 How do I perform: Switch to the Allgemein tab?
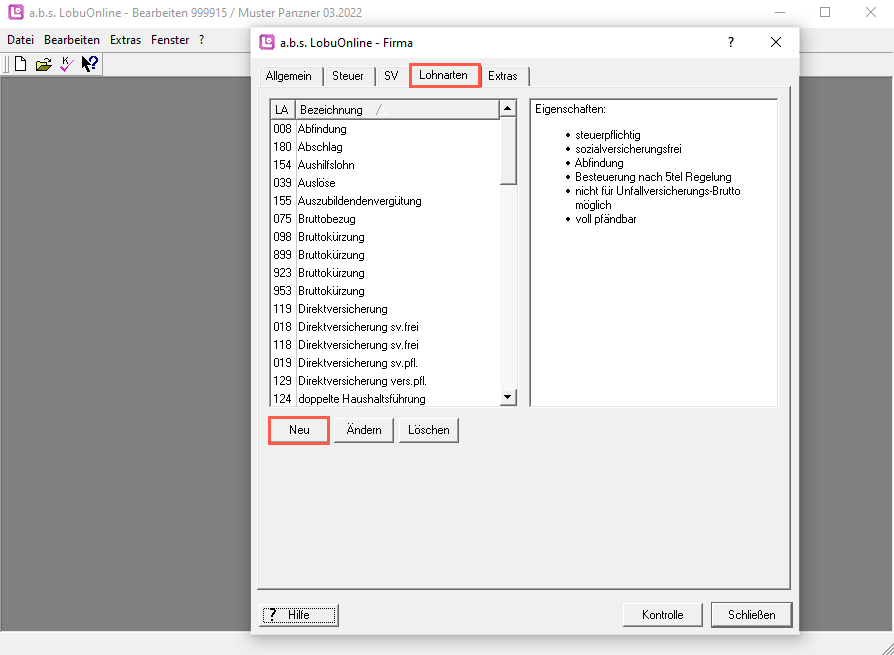(x=288, y=76)
